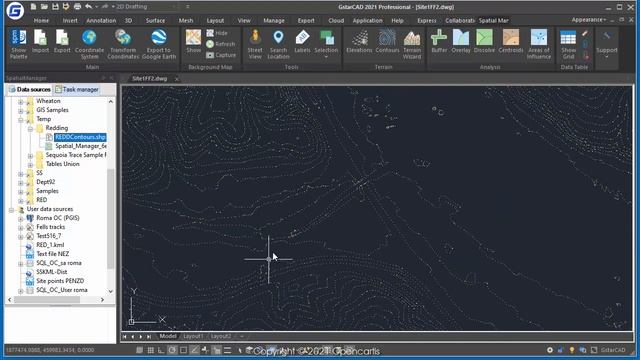This screenshot has width=640, height=360.
Task: Open the Import tool in ribbon
Action: tap(40, 41)
